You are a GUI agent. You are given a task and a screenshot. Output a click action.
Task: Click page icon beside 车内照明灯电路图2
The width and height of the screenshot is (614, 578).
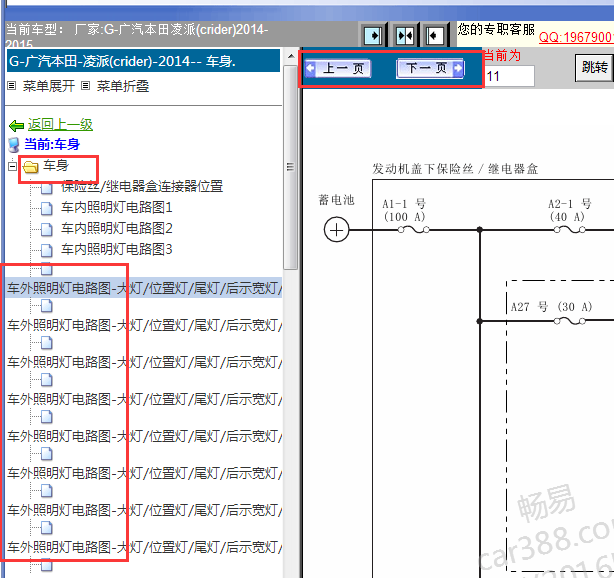point(47,229)
